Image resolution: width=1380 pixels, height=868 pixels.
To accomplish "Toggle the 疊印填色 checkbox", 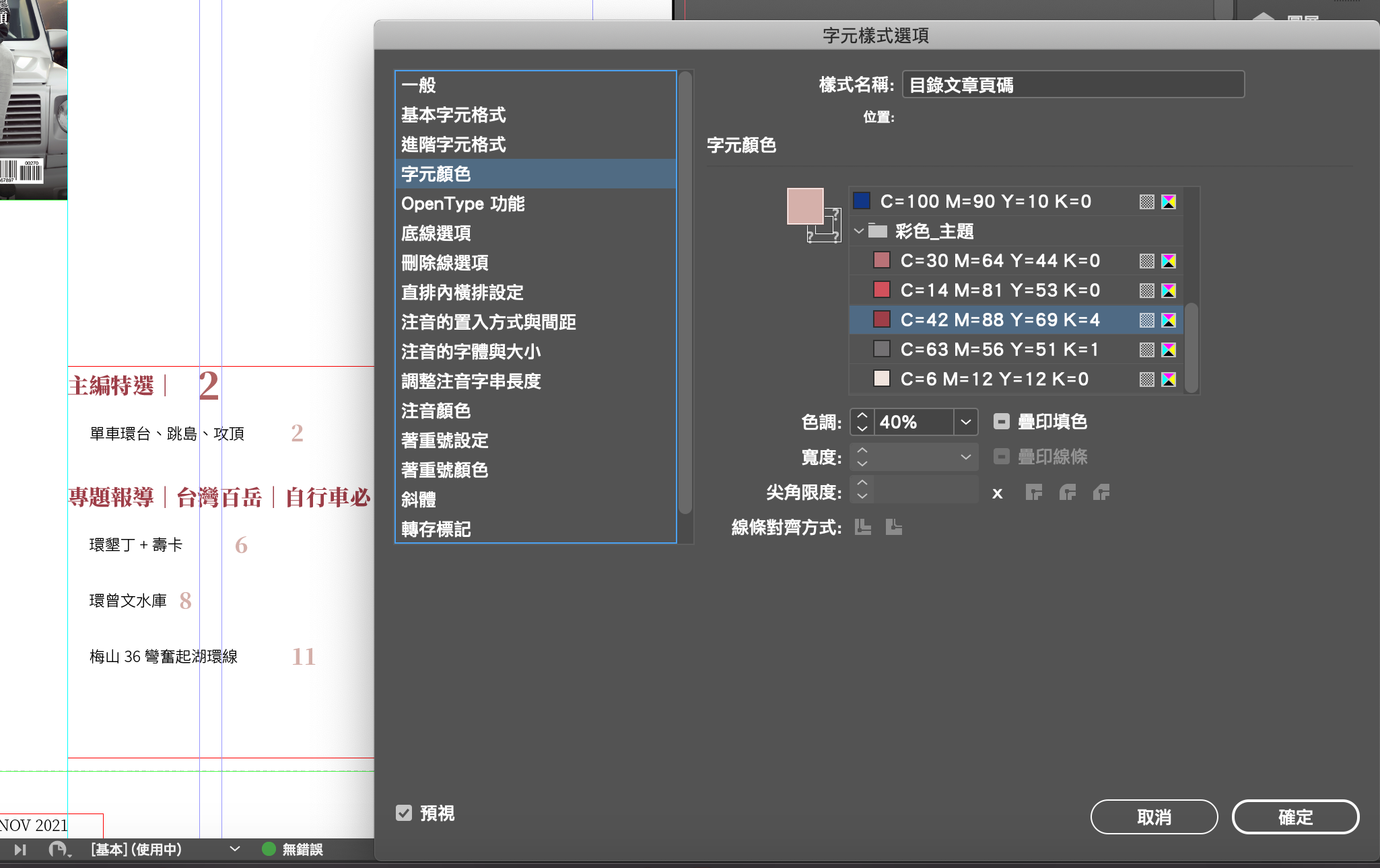I will click(x=1001, y=422).
